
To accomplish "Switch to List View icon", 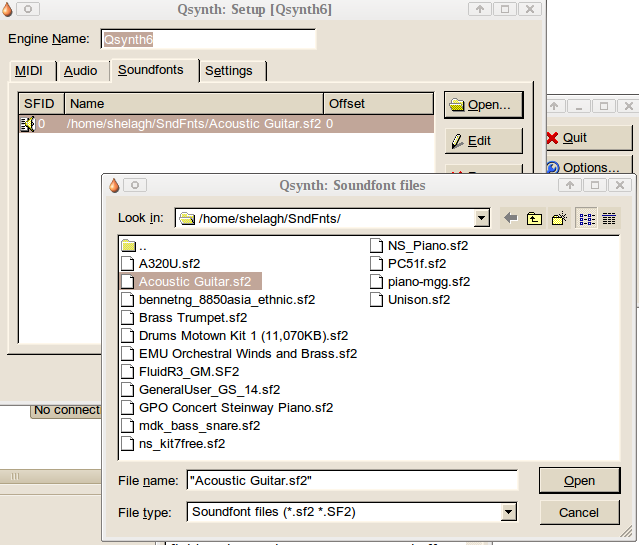I will (x=586, y=218).
